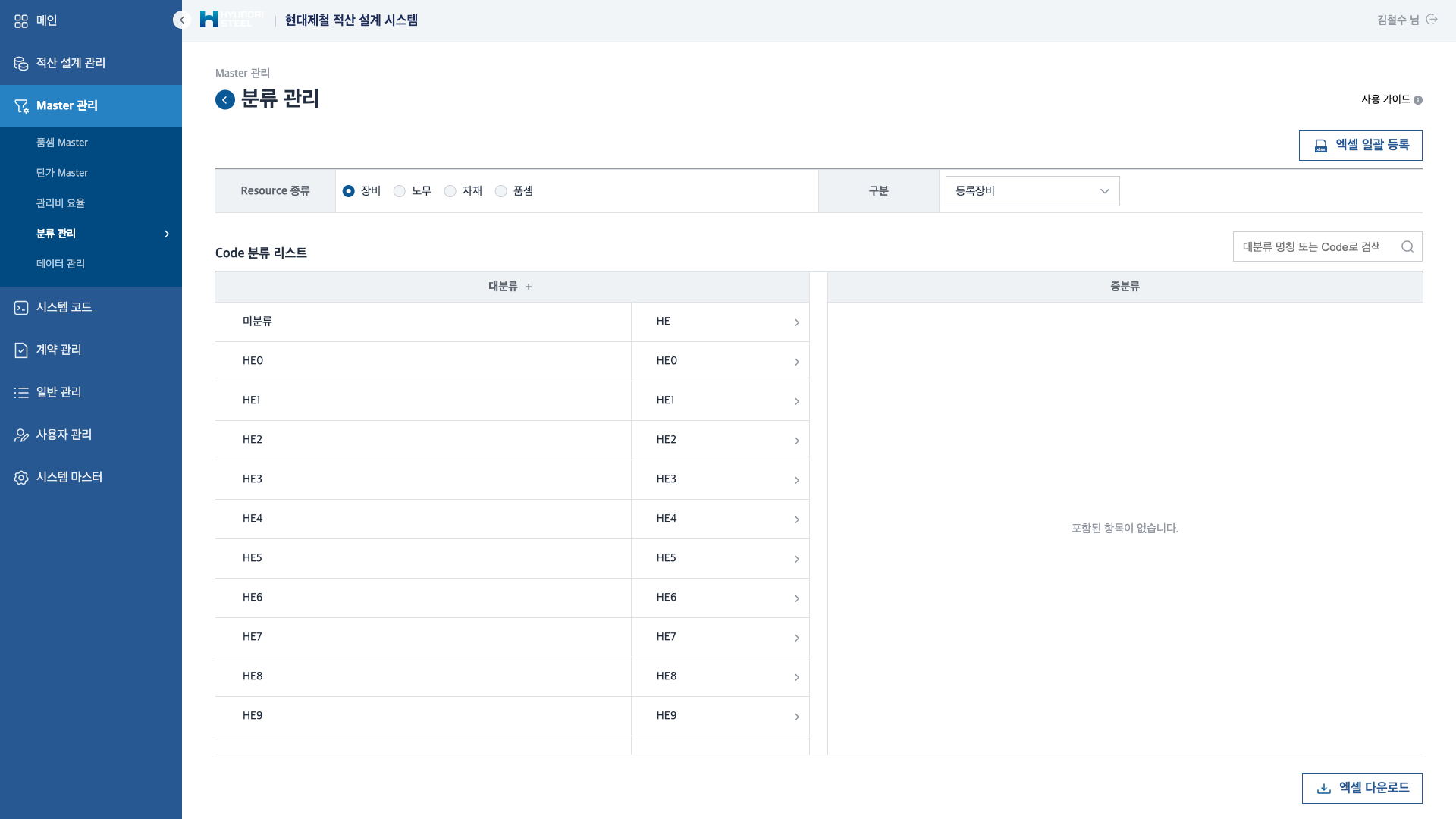The height and width of the screenshot is (819, 1456).
Task: Go to 데이터 관리 in the sidebar
Action: (x=61, y=264)
